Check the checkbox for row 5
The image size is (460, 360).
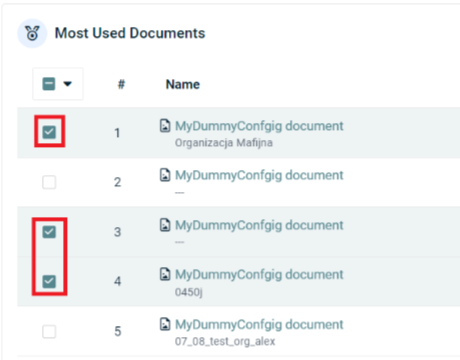point(49,331)
